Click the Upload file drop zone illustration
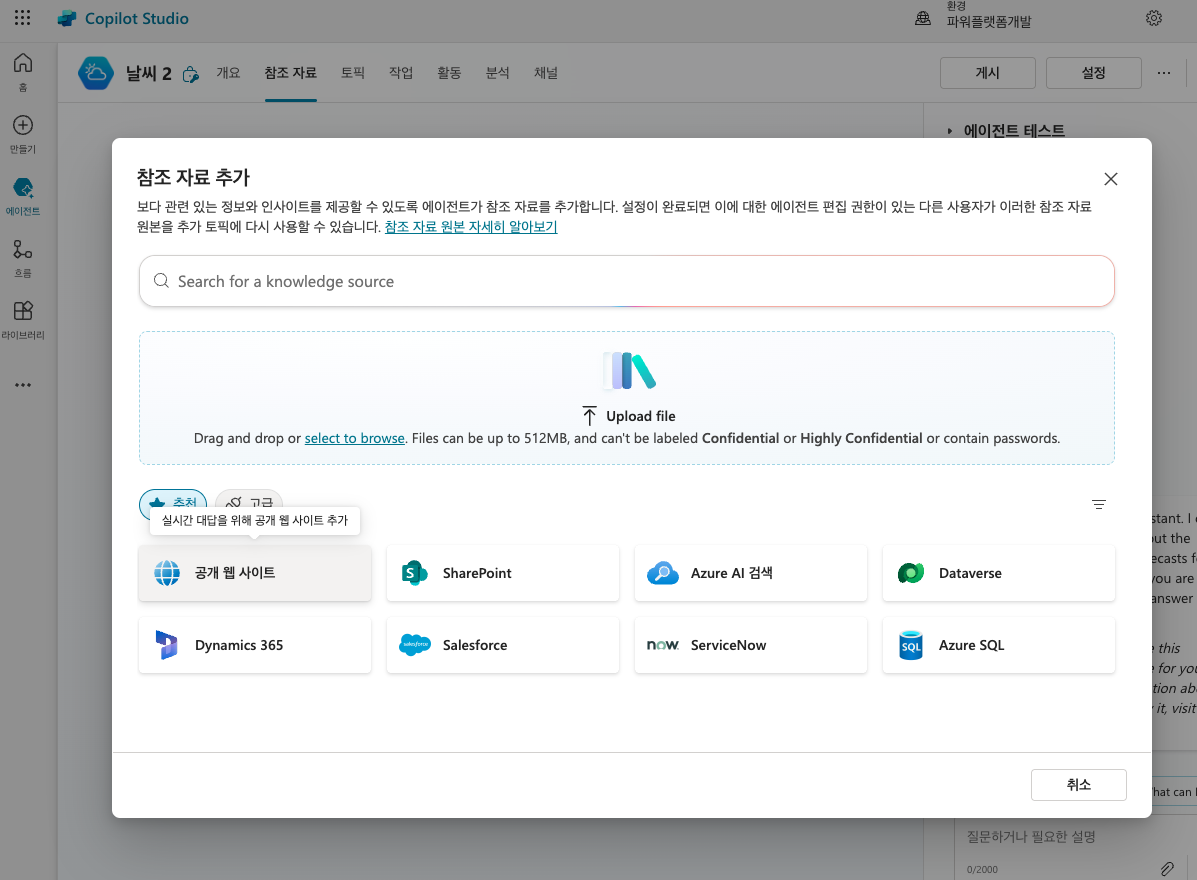Viewport: 1197px width, 880px height. click(629, 371)
